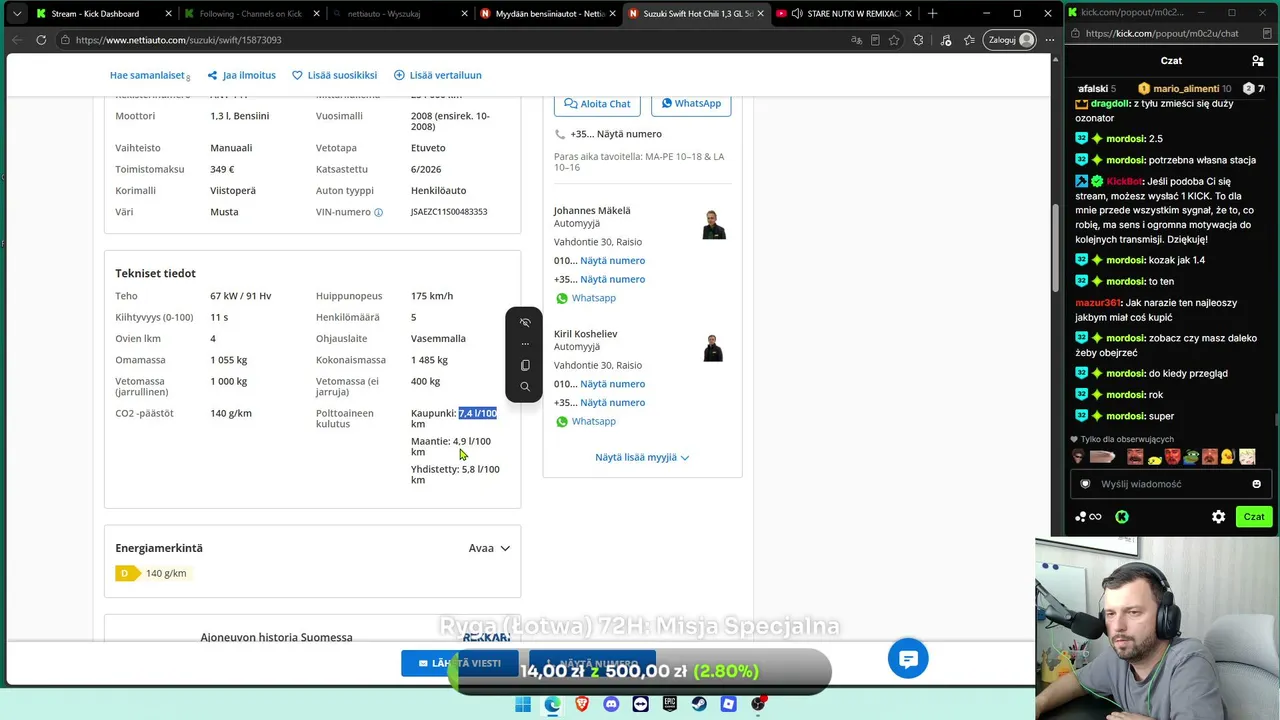Show Johannes Mäkelä's +35 number
Viewport: 1280px width, 720px height.
click(612, 280)
